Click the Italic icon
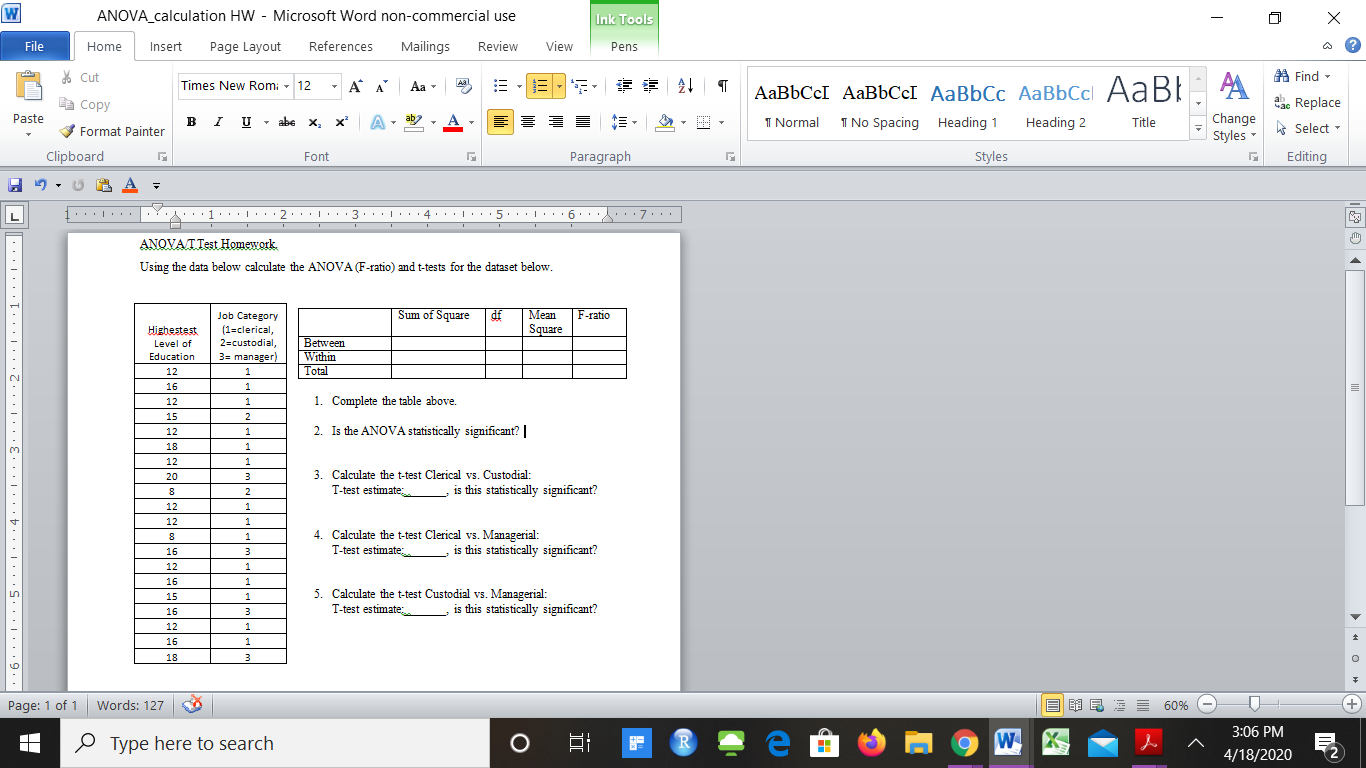 217,121
